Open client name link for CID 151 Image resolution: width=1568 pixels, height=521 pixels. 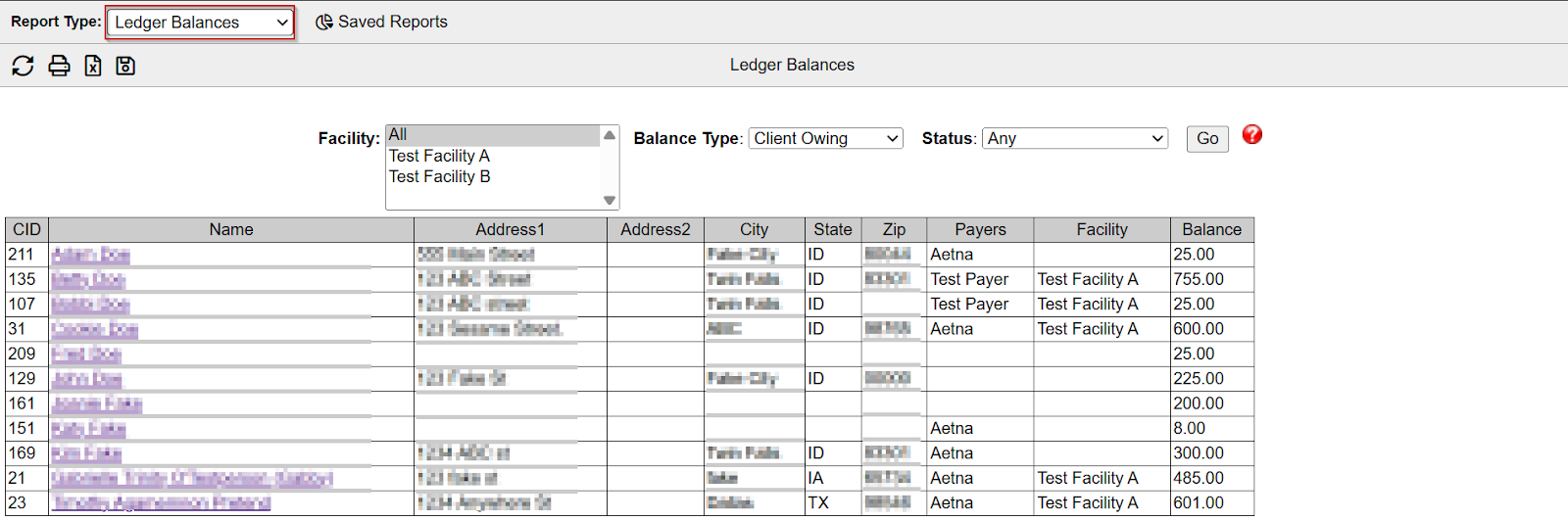88,429
